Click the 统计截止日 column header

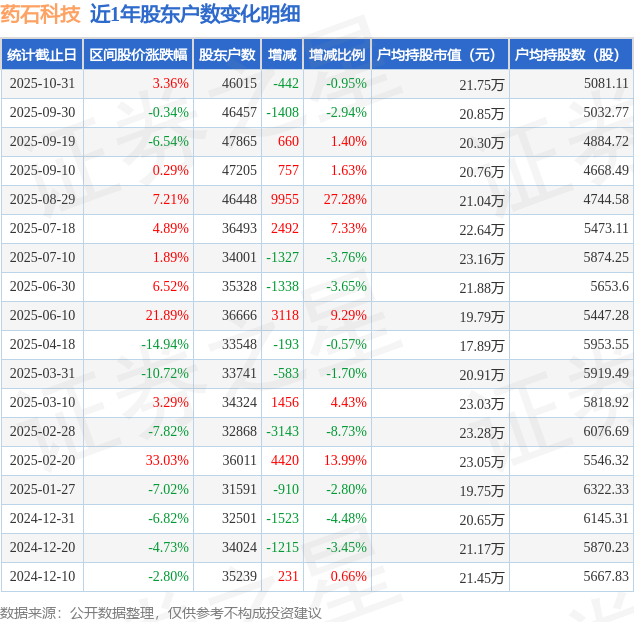coord(42,55)
